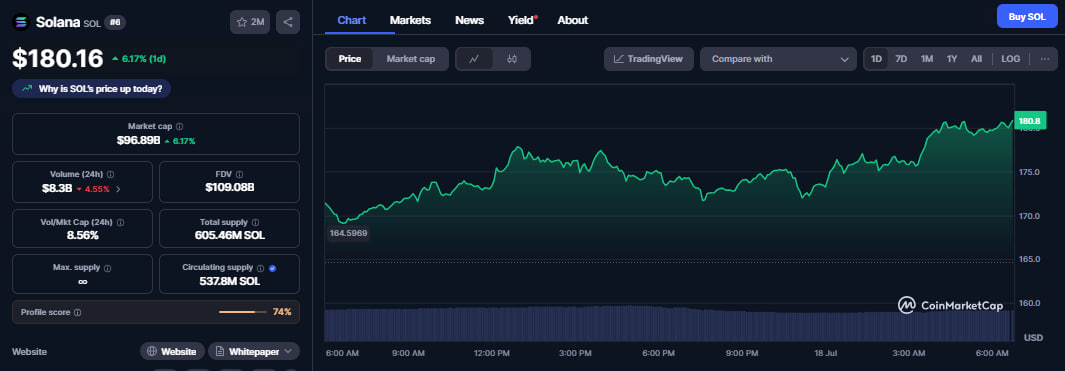This screenshot has width=1065, height=371.
Task: Set chart range to 1M
Action: point(927,59)
